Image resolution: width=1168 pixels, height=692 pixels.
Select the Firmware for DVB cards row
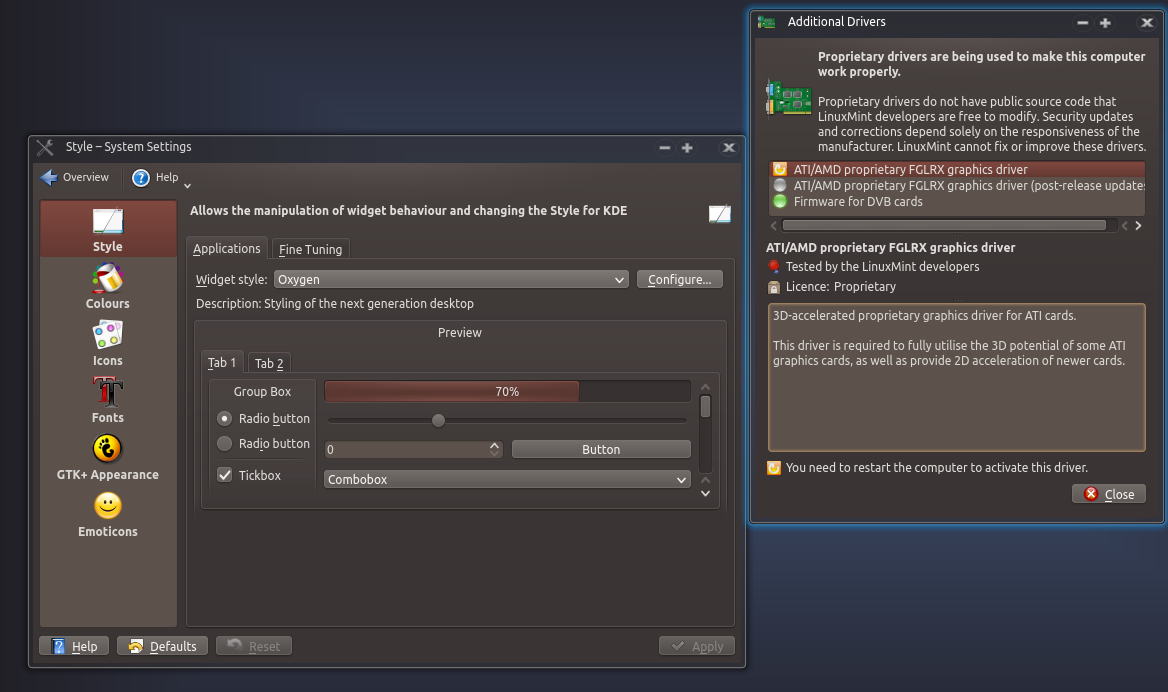(x=957, y=201)
